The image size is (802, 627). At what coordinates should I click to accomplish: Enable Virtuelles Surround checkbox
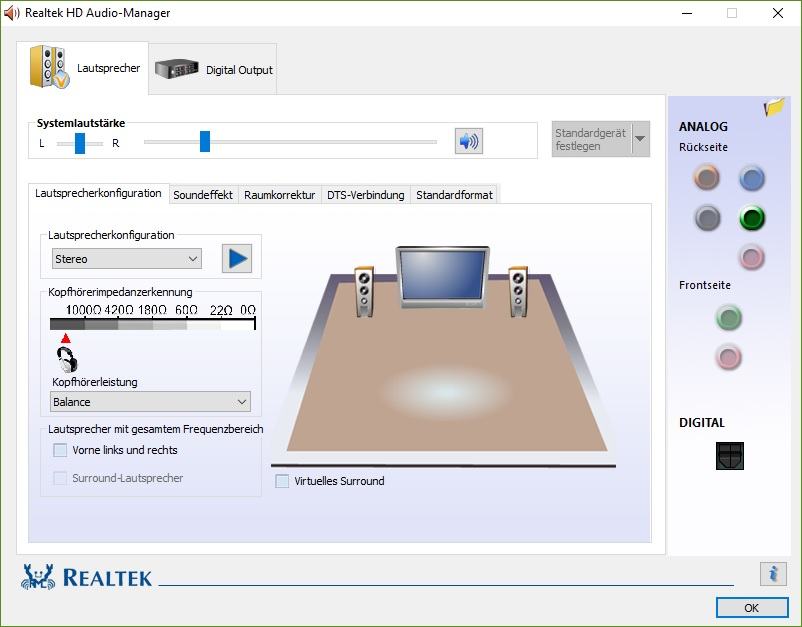282,481
